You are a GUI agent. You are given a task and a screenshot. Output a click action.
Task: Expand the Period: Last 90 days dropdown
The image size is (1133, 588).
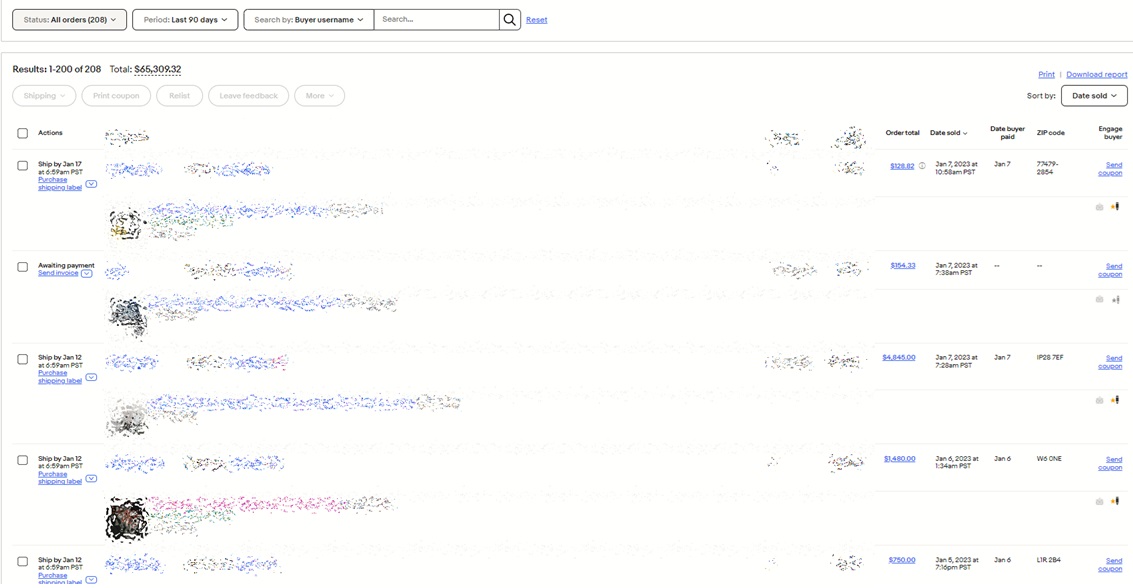tap(185, 20)
